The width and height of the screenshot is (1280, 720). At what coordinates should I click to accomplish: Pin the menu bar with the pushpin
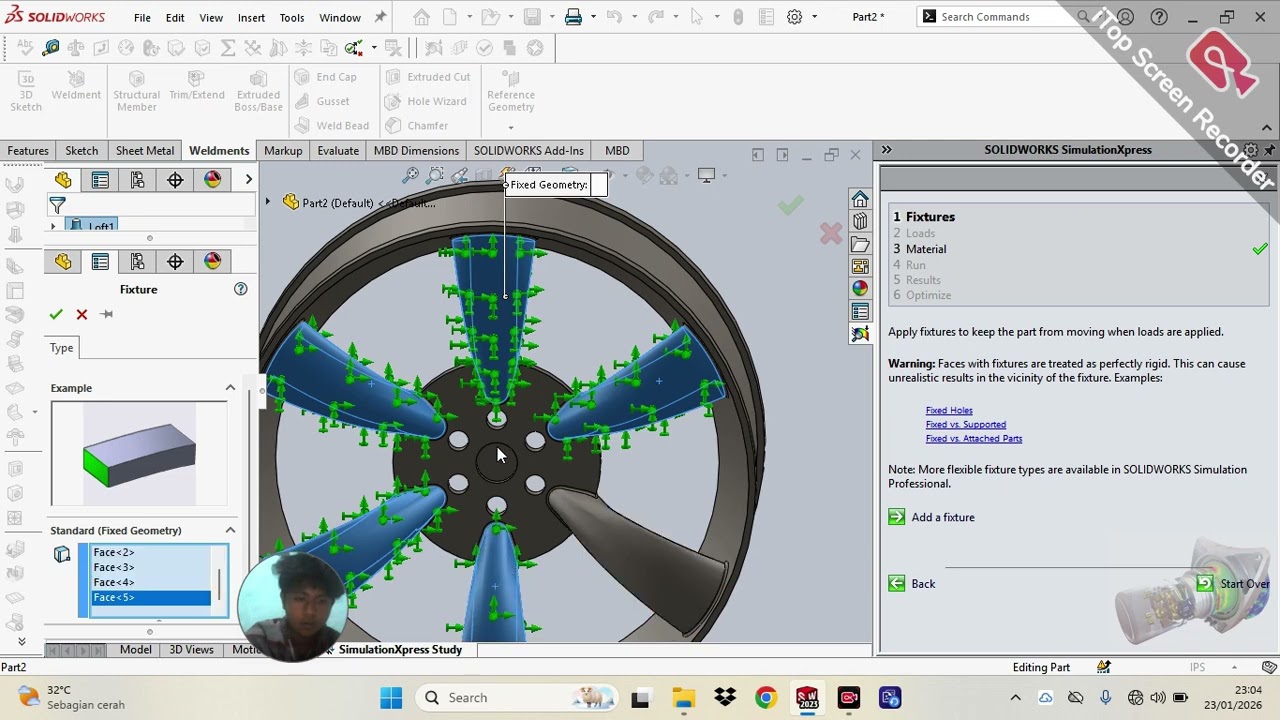point(380,17)
